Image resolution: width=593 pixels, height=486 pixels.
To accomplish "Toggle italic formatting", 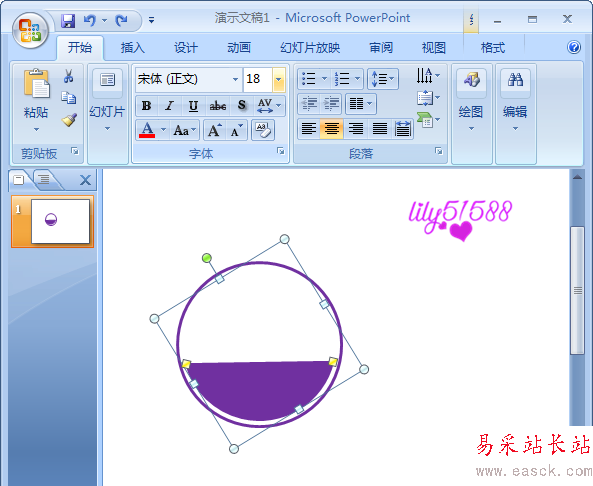I will click(x=169, y=106).
